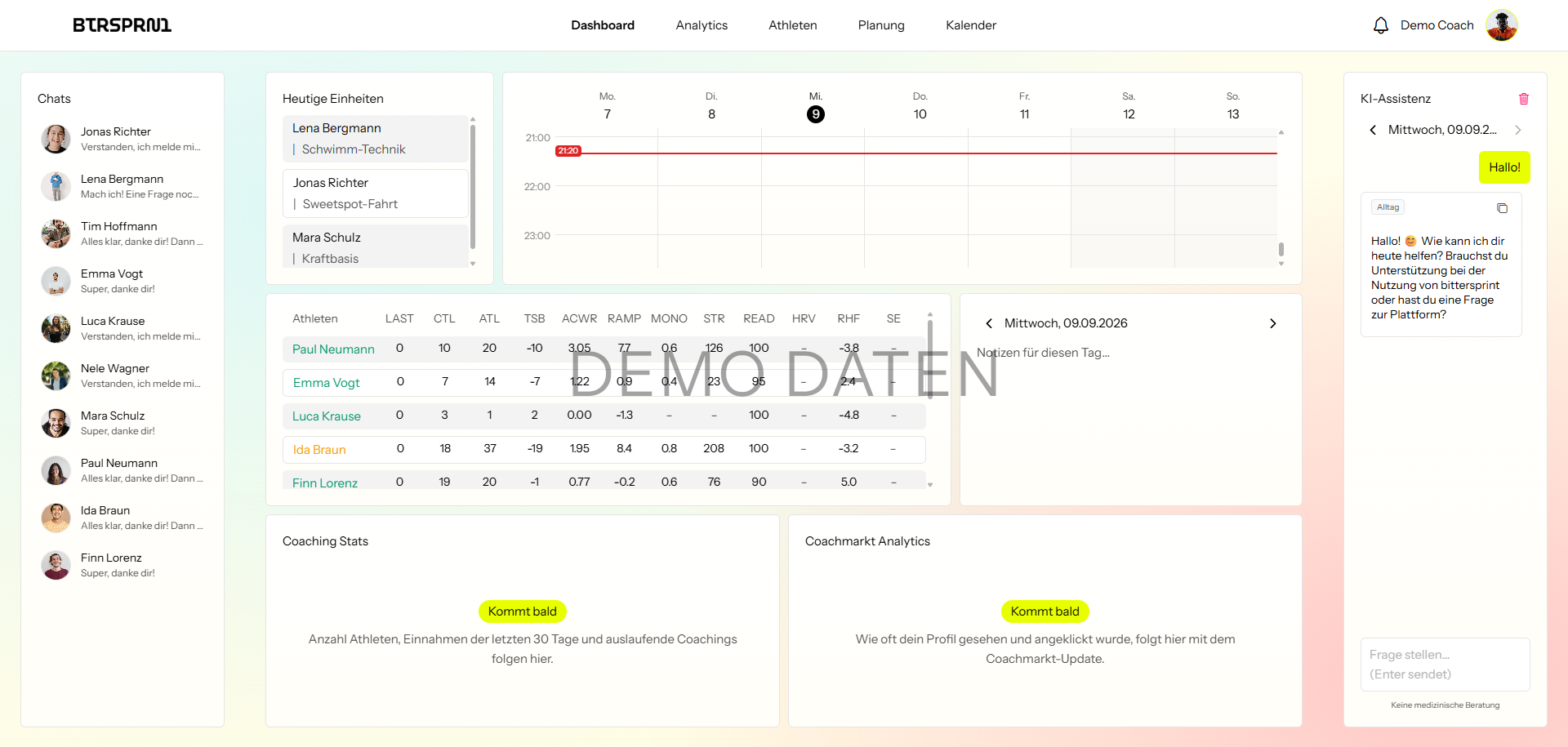Open athlete Paul Neumann link
Screen dimensions: 1568x747
pos(333,349)
